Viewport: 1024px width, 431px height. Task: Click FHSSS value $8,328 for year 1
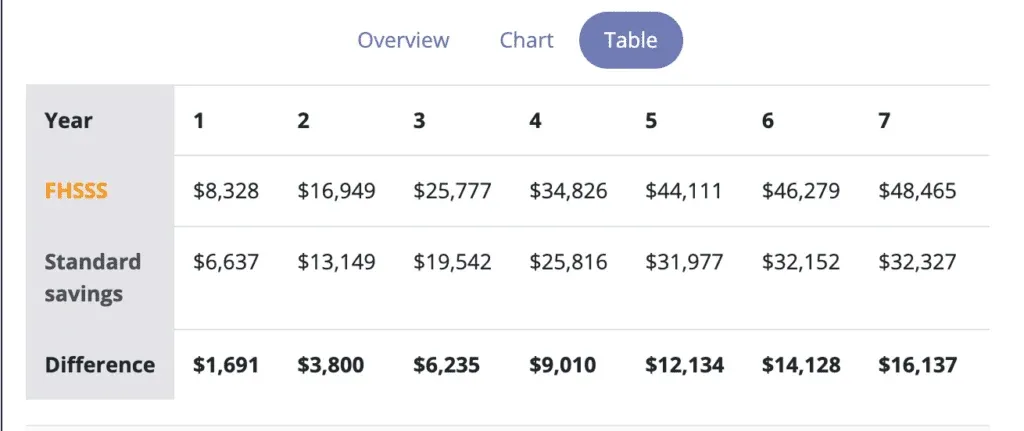(x=226, y=191)
